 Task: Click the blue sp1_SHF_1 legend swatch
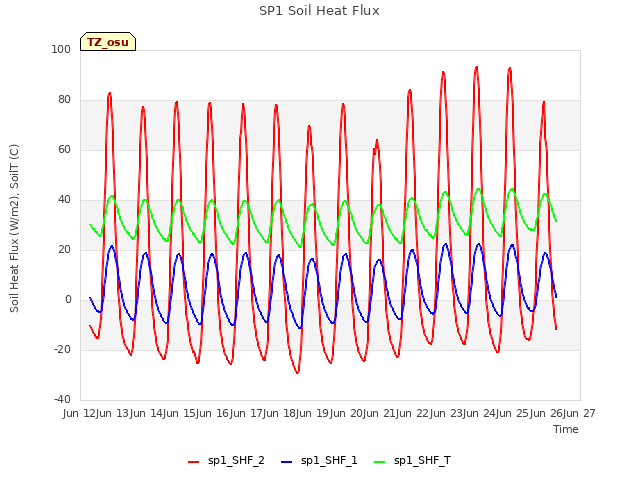287,462
